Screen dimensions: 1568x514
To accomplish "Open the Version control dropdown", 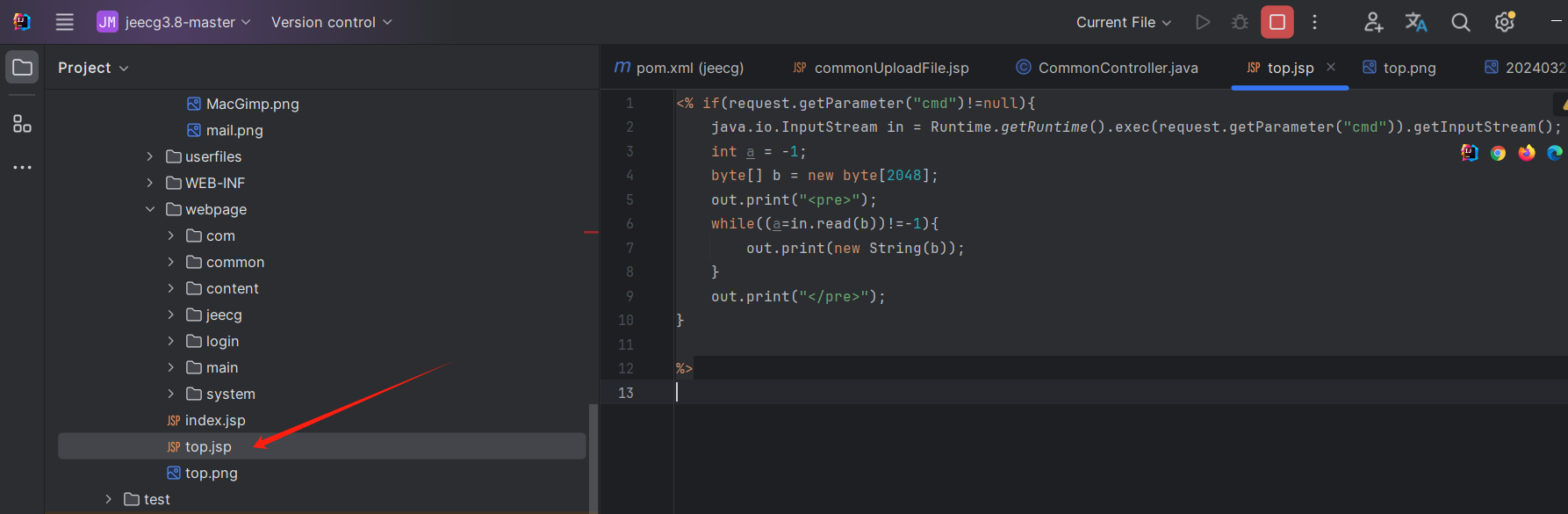I will click(331, 22).
